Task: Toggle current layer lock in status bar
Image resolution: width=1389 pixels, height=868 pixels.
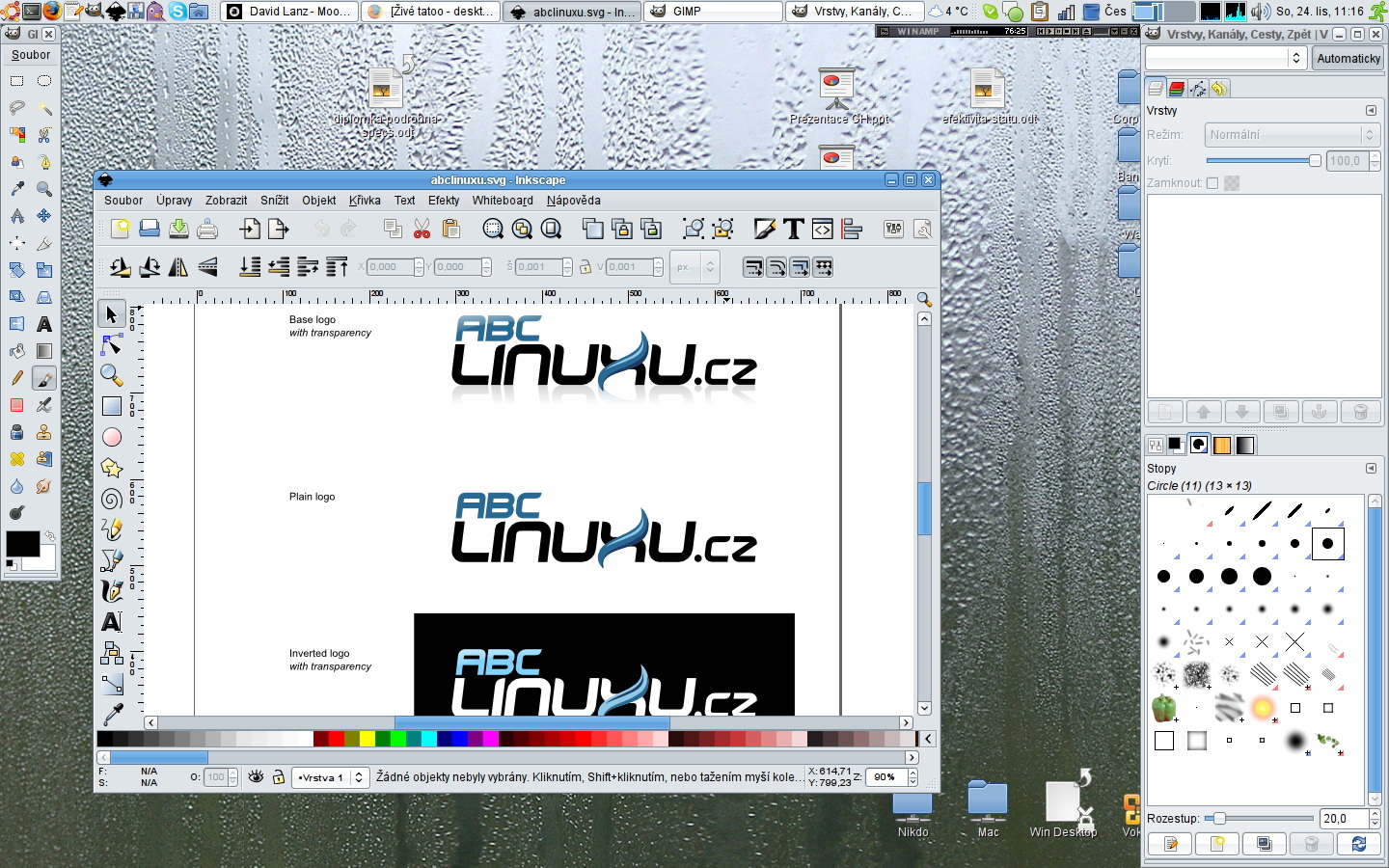Action: click(x=279, y=776)
